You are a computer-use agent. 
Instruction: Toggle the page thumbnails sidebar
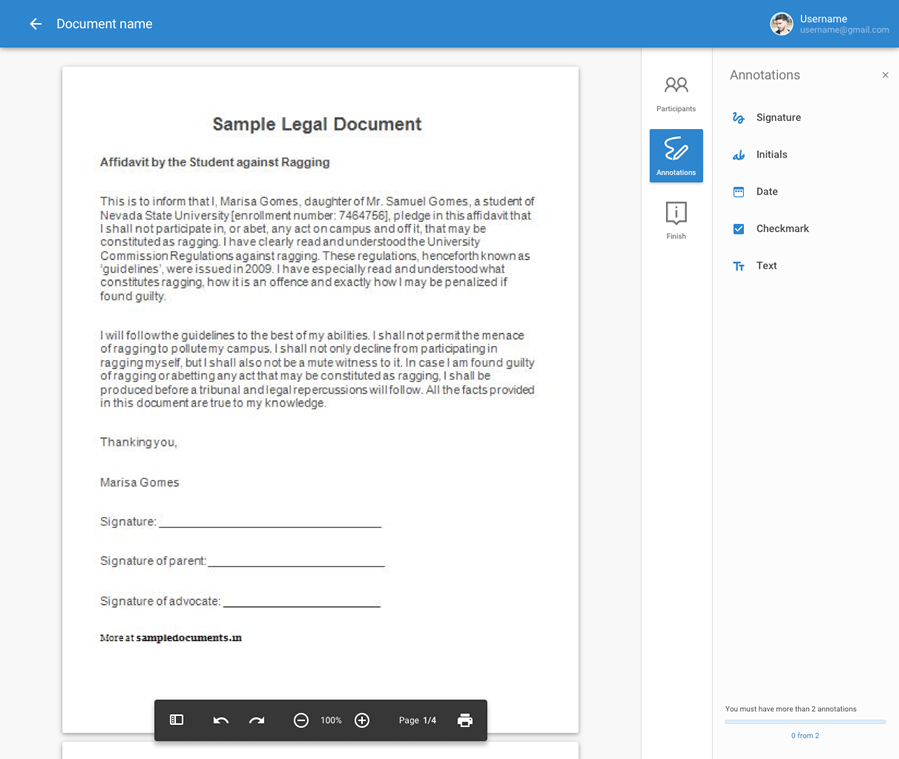click(x=177, y=720)
